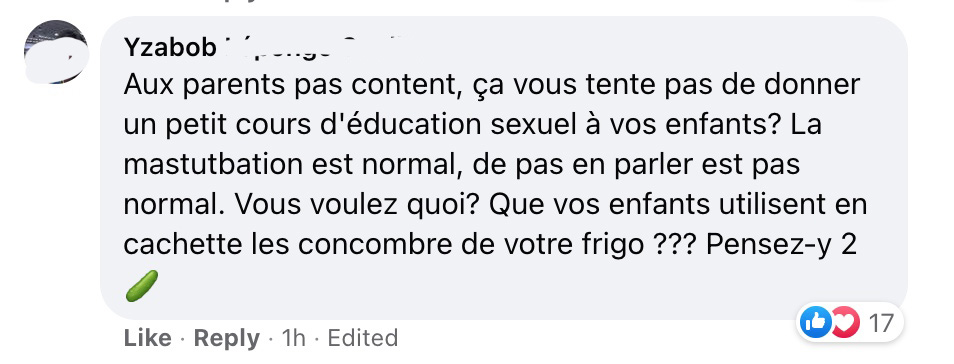Reply to Yzabob's comment

click(226, 338)
